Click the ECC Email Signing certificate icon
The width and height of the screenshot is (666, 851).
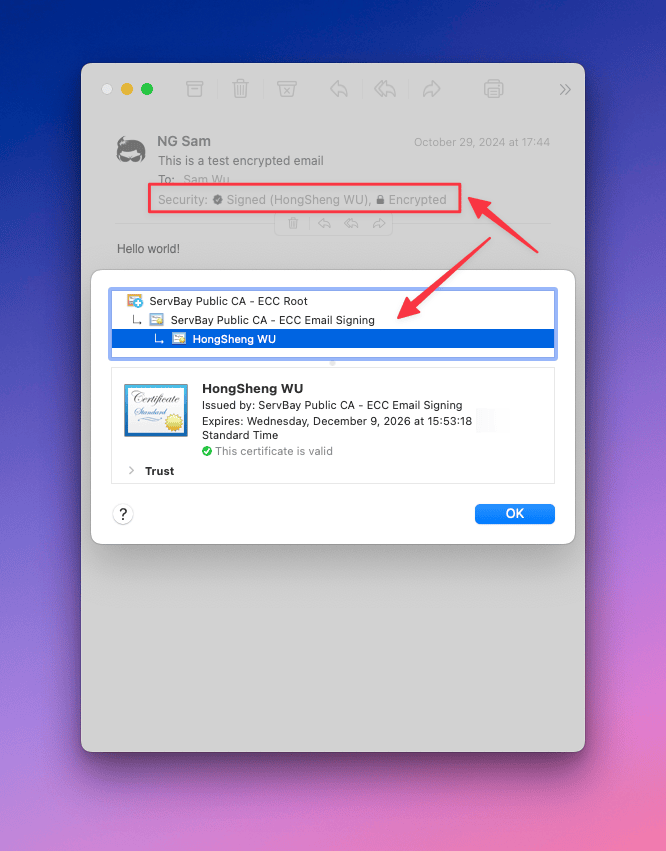pos(156,320)
